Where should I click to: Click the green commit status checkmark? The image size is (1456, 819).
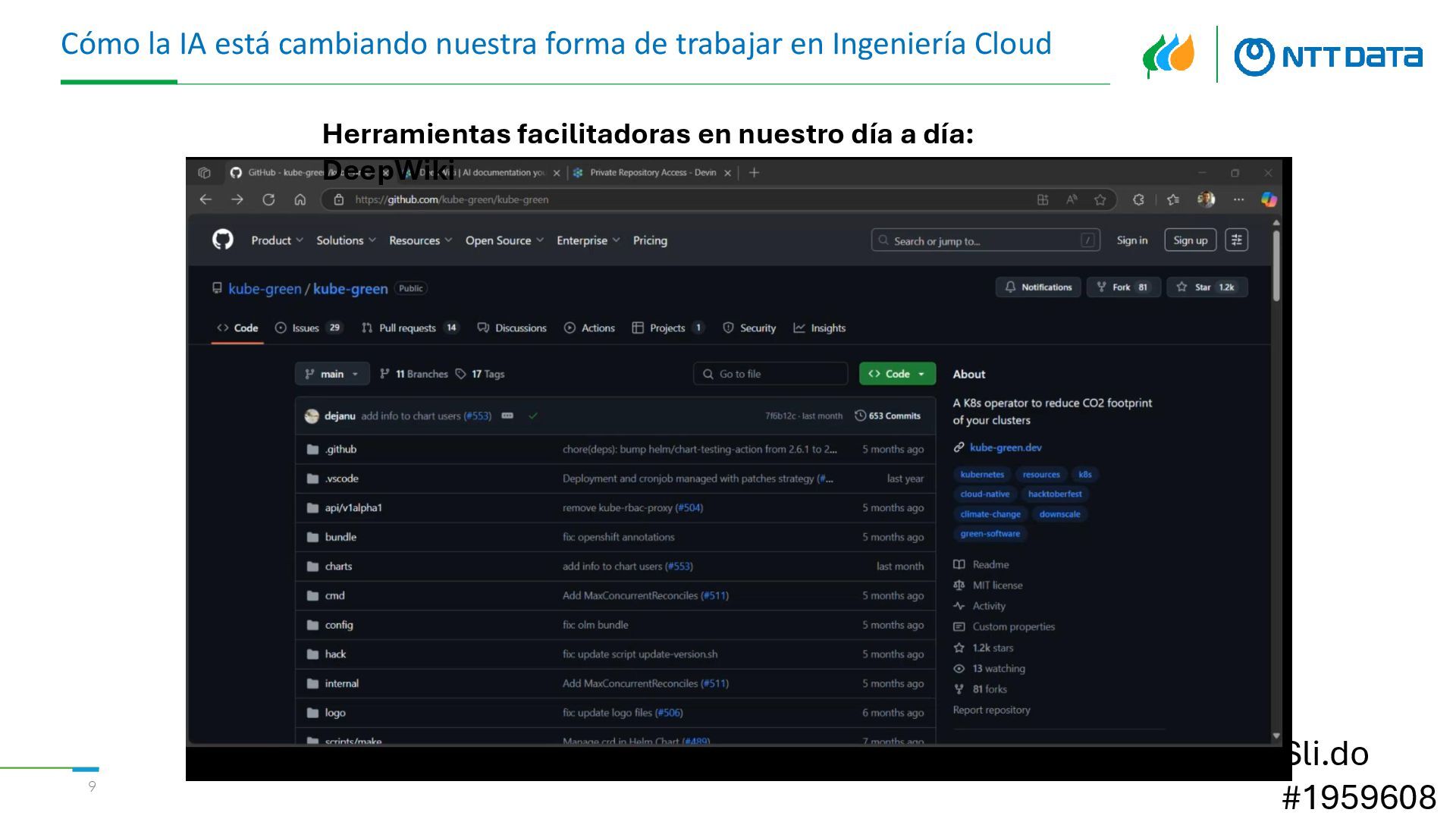point(533,416)
